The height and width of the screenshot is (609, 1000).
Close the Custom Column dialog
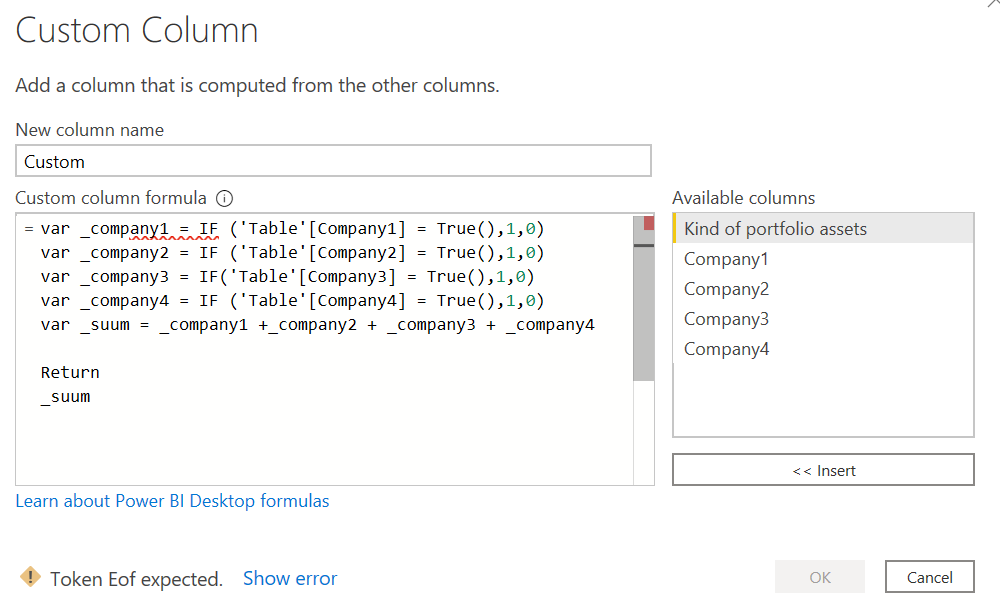tap(992, 4)
